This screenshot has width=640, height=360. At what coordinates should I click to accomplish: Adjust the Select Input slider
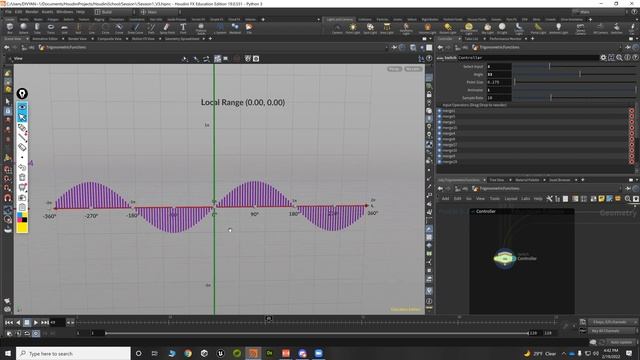click(x=574, y=67)
